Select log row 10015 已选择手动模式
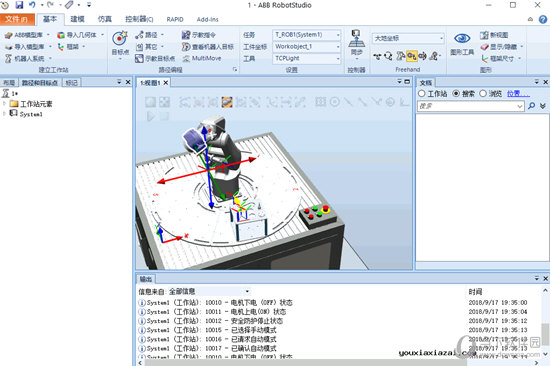550x366 pixels. [211, 330]
